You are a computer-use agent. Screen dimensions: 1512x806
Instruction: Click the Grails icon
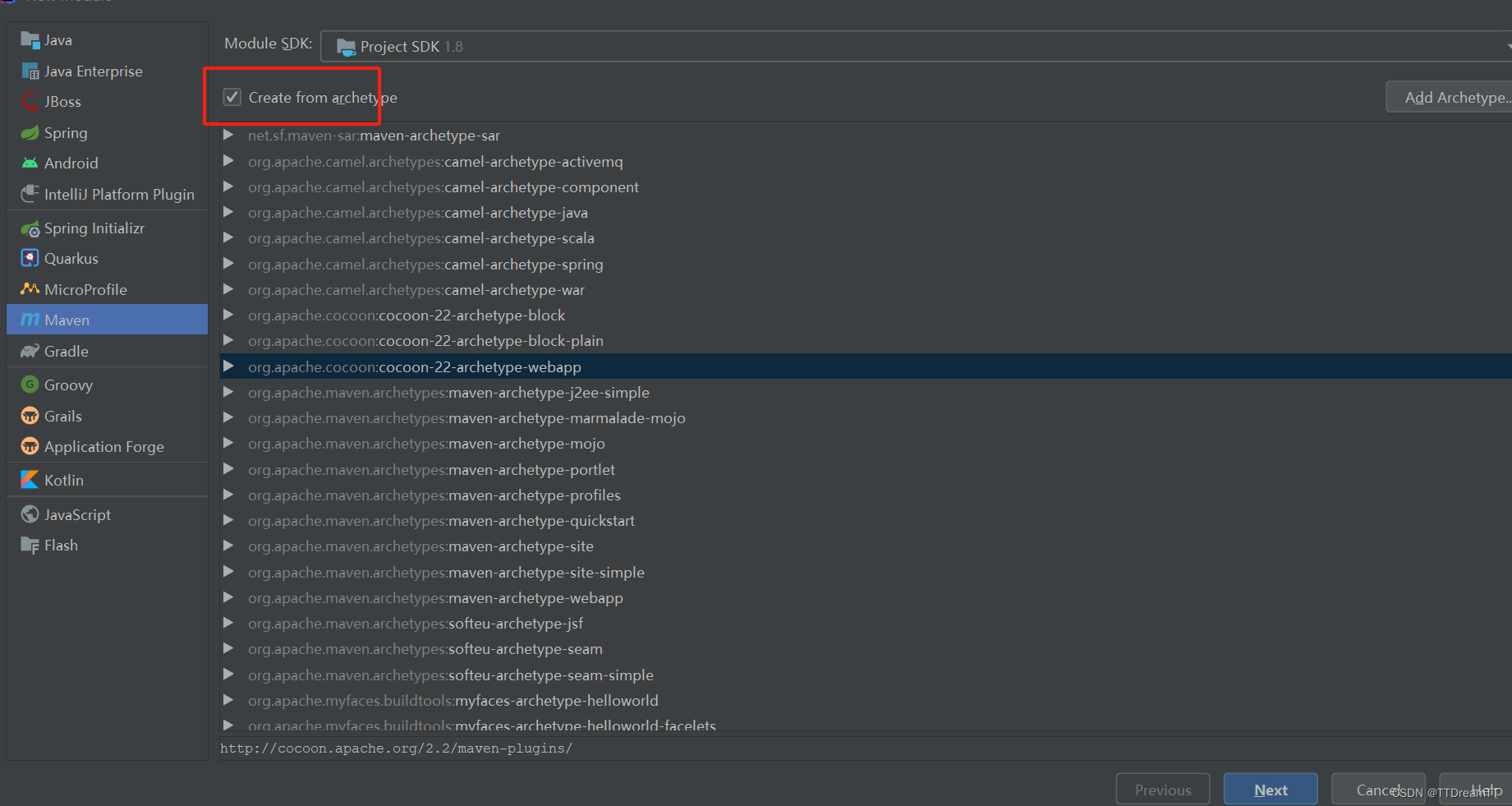tap(30, 416)
